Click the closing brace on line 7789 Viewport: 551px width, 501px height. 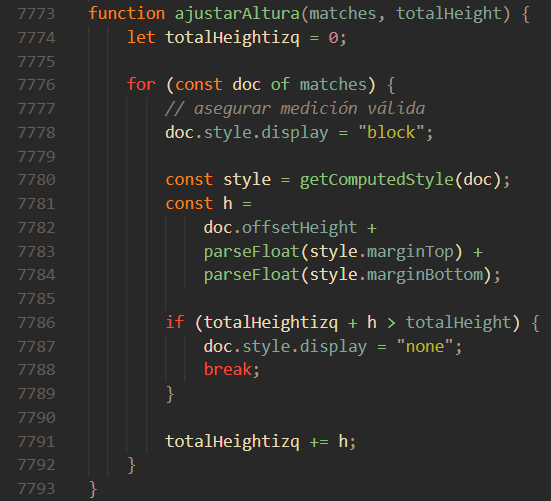click(170, 394)
